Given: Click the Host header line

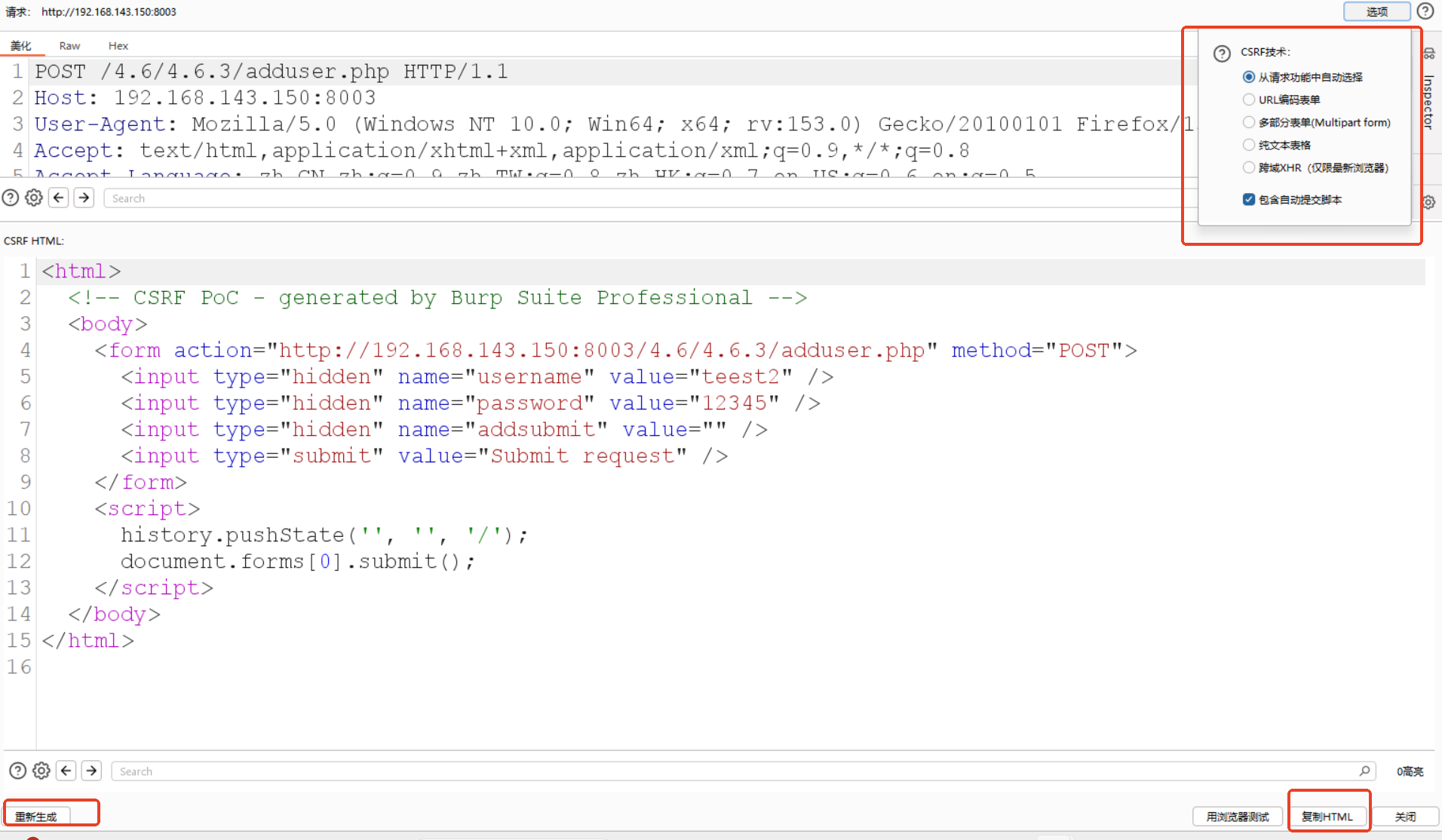Looking at the screenshot, I should (x=205, y=98).
